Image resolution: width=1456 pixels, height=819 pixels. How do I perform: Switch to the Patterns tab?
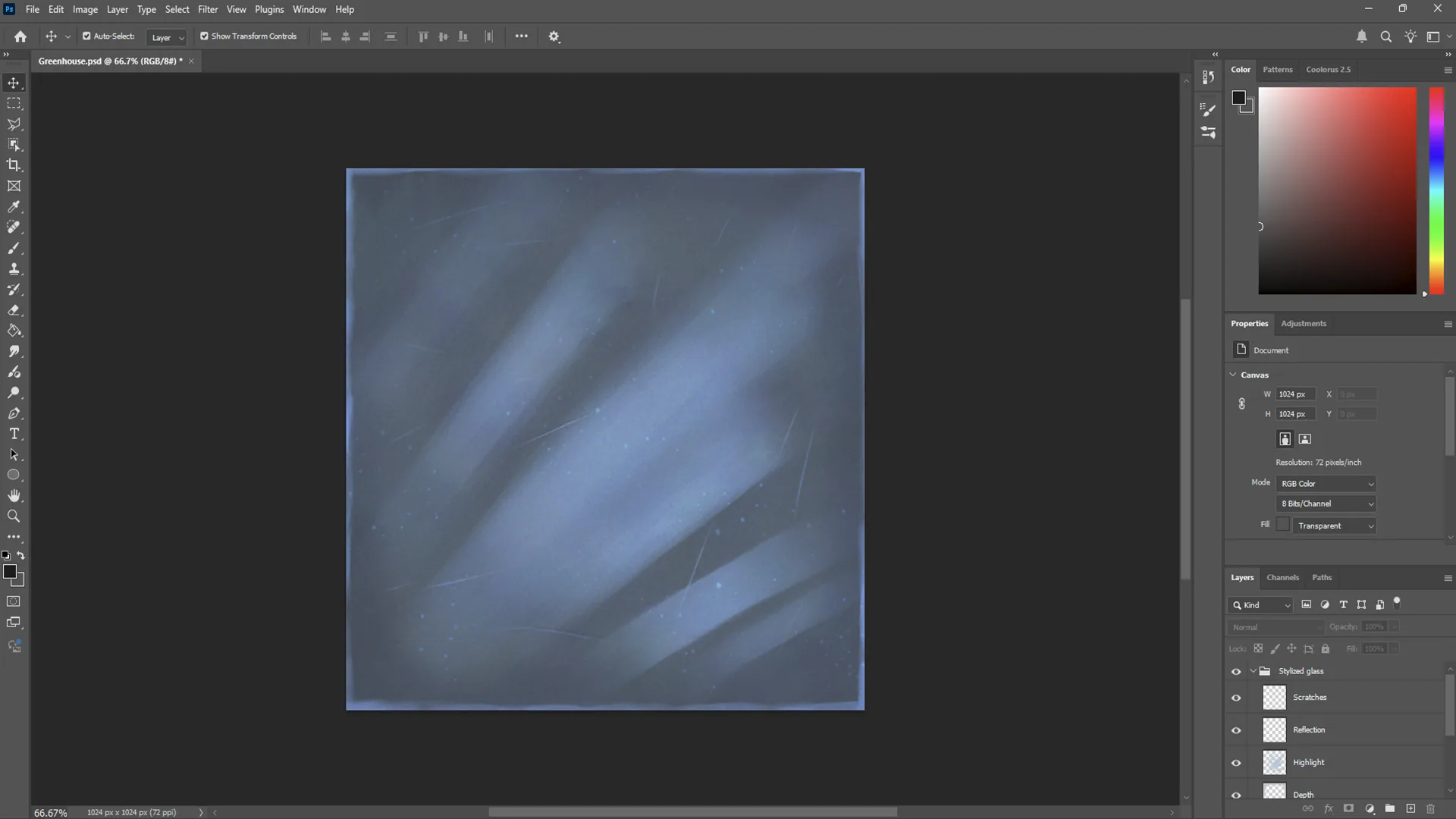(x=1277, y=70)
